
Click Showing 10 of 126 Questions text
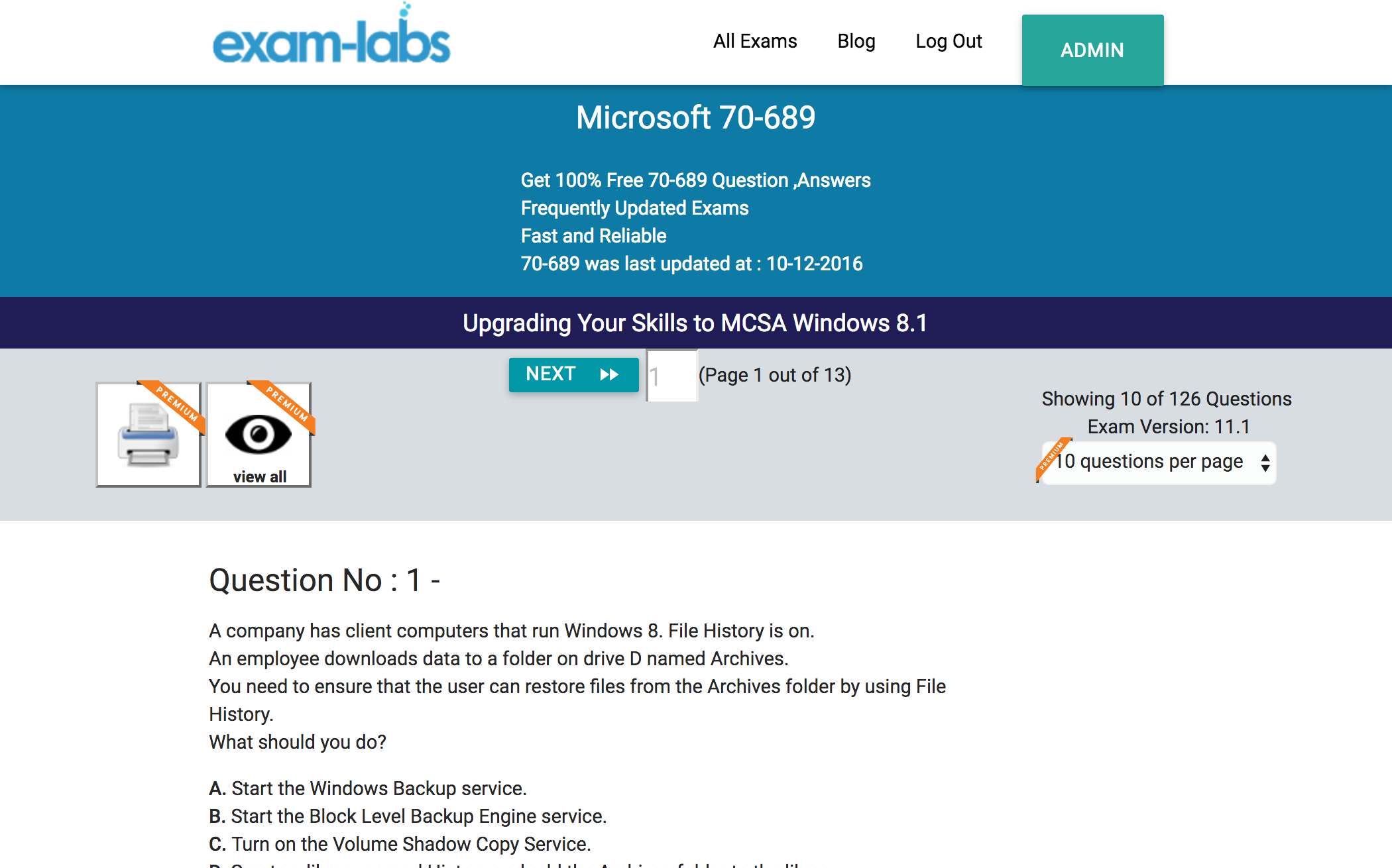(x=1167, y=399)
